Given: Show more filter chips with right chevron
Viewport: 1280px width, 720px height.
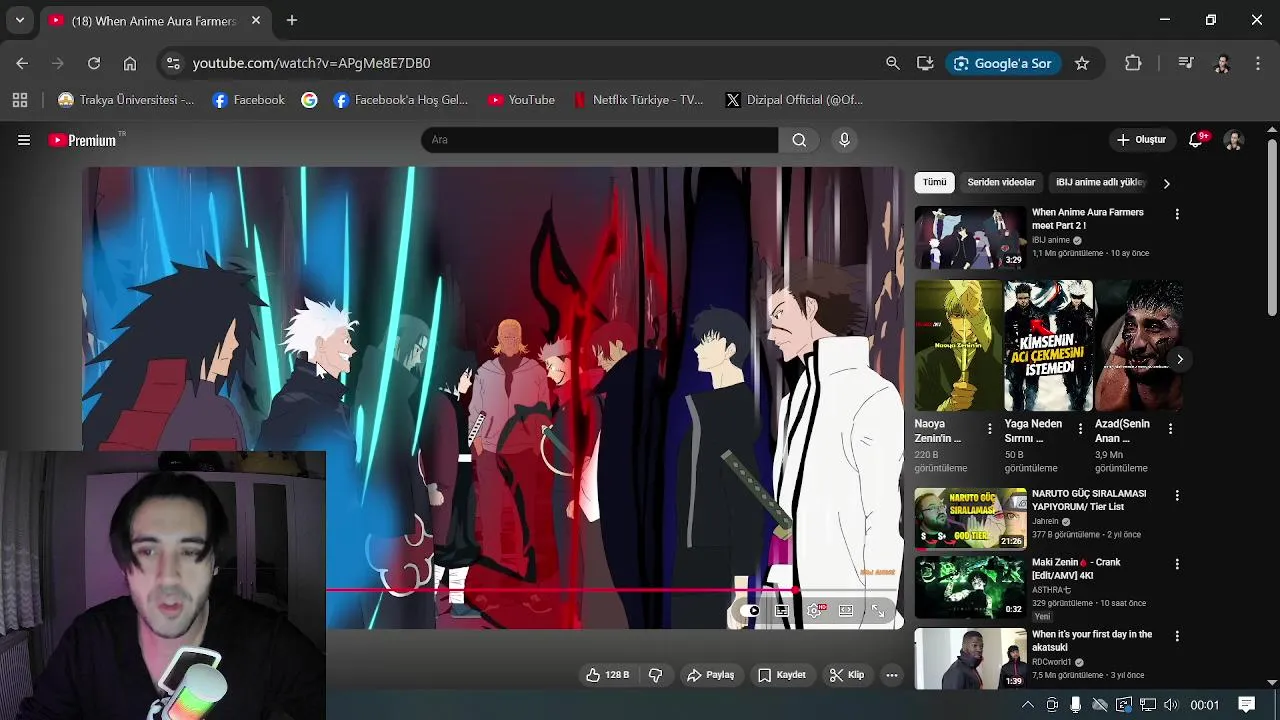Looking at the screenshot, I should tap(1166, 183).
